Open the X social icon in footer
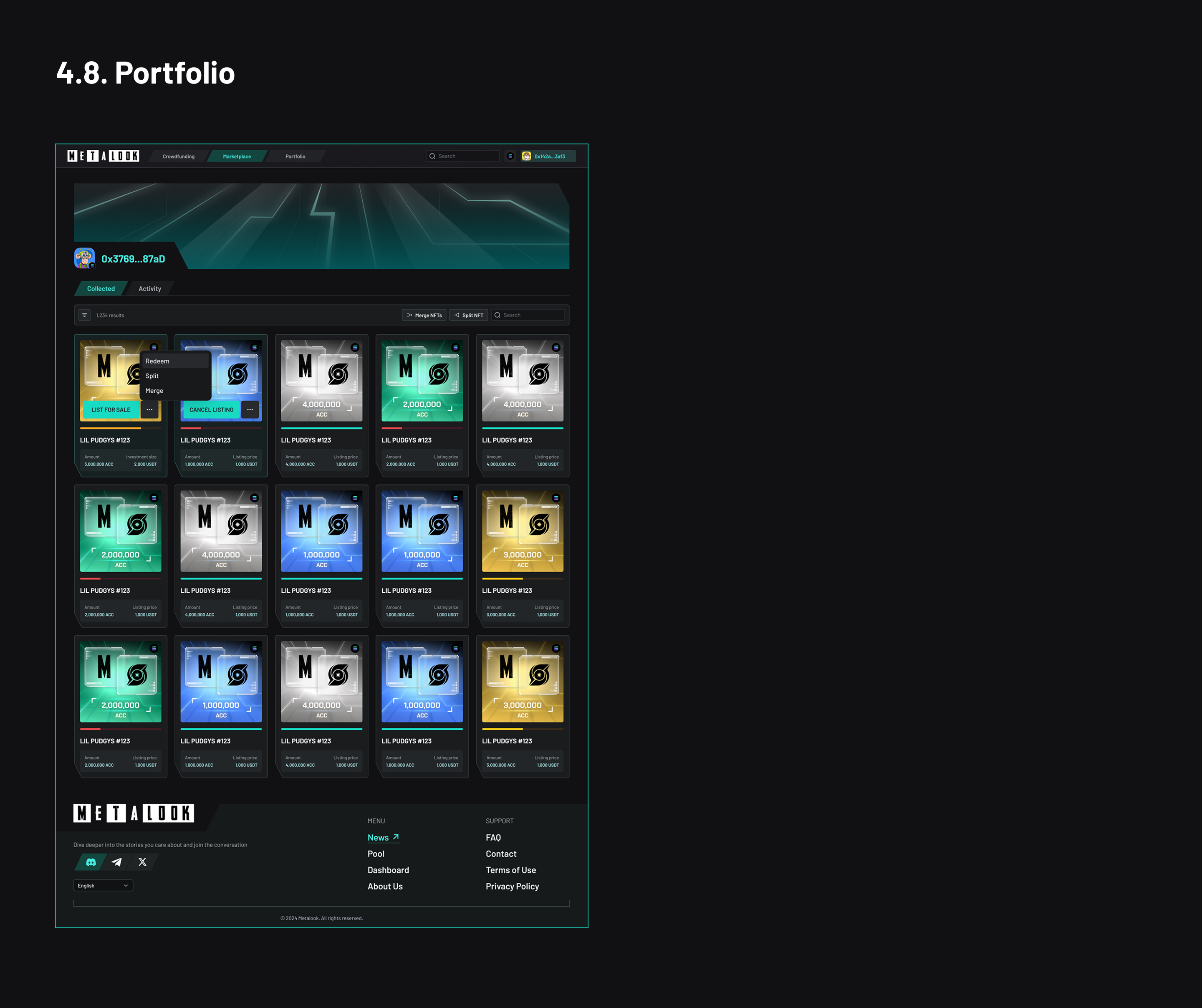1202x1008 pixels. point(142,862)
